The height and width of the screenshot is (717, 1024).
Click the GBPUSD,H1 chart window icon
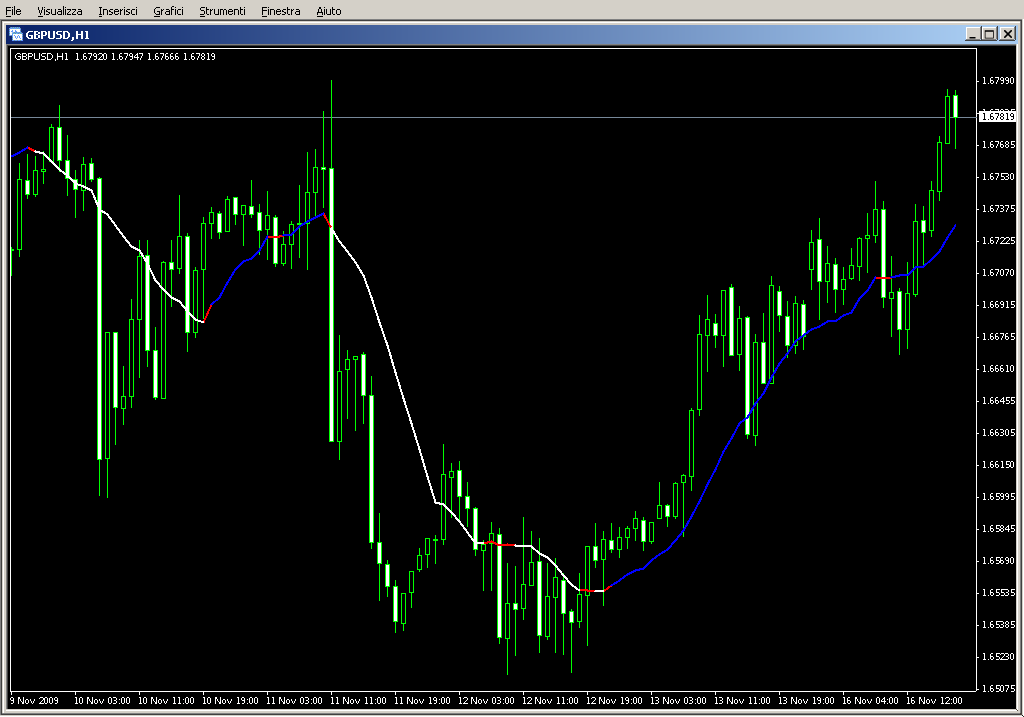click(16, 35)
